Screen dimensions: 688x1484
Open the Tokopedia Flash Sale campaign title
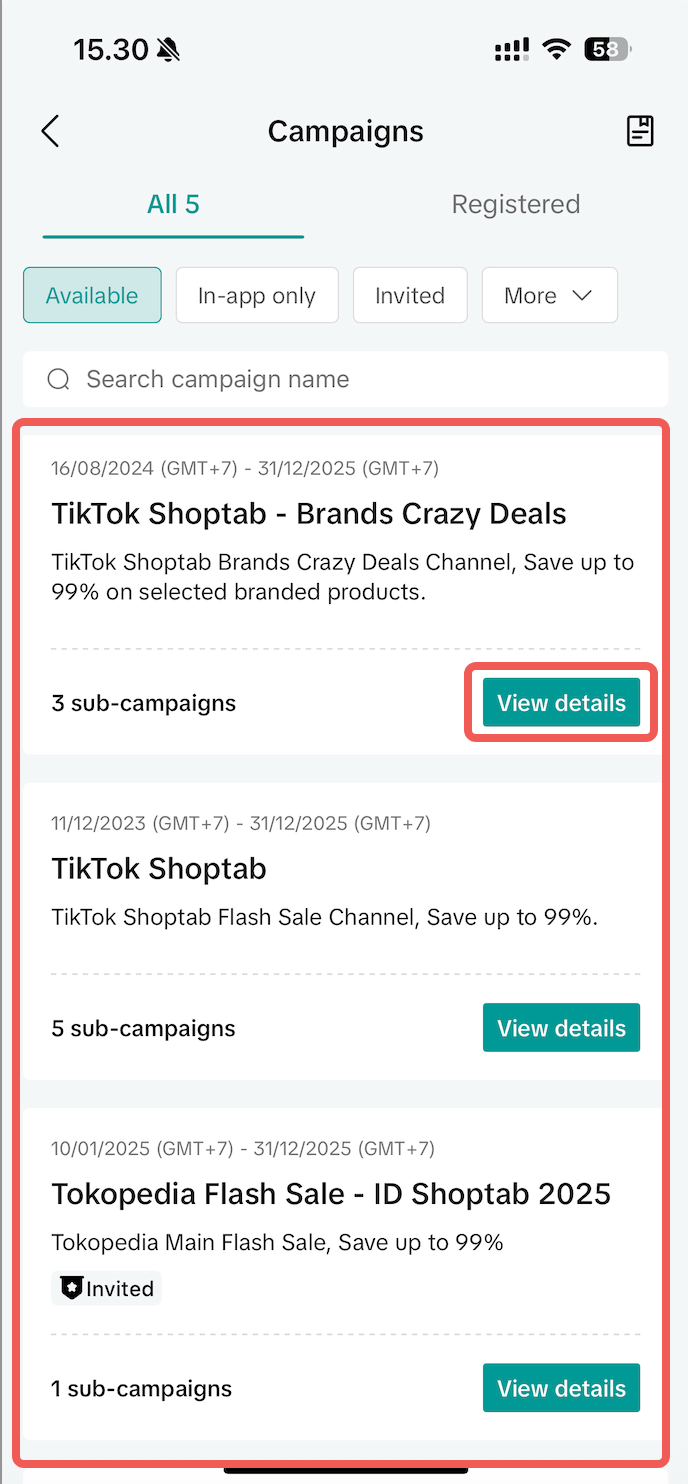331,1194
